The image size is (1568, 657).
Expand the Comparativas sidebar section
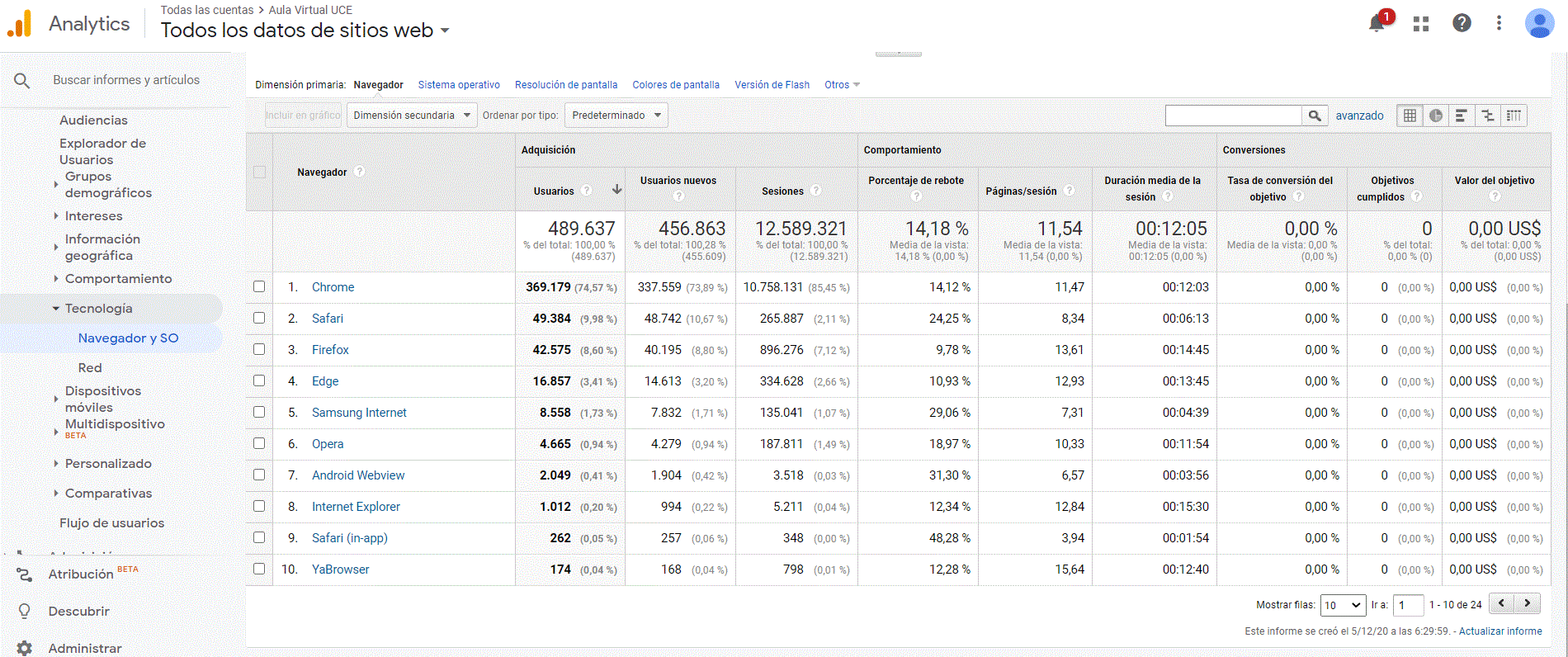(56, 494)
